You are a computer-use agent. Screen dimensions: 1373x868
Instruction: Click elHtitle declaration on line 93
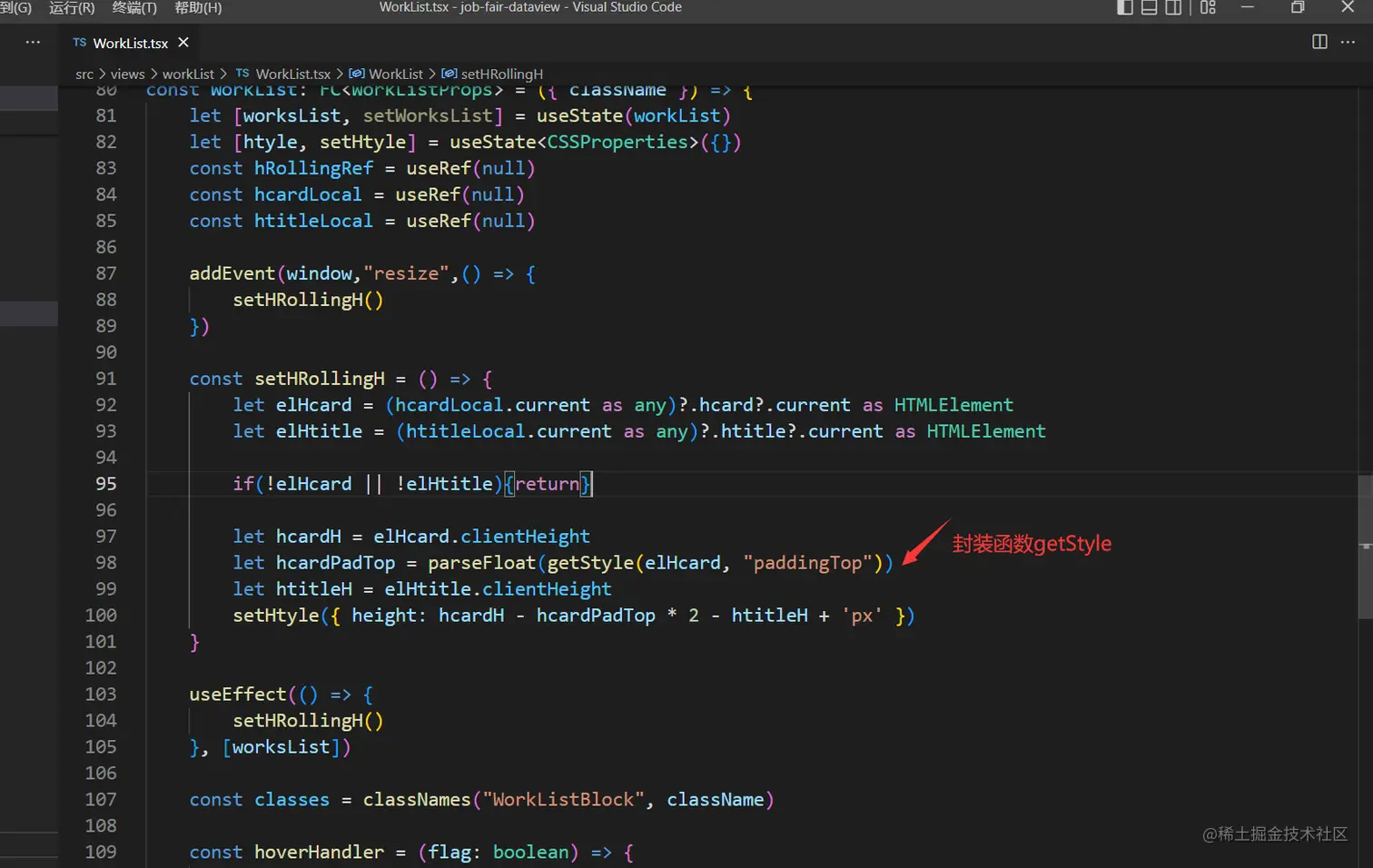(x=319, y=431)
